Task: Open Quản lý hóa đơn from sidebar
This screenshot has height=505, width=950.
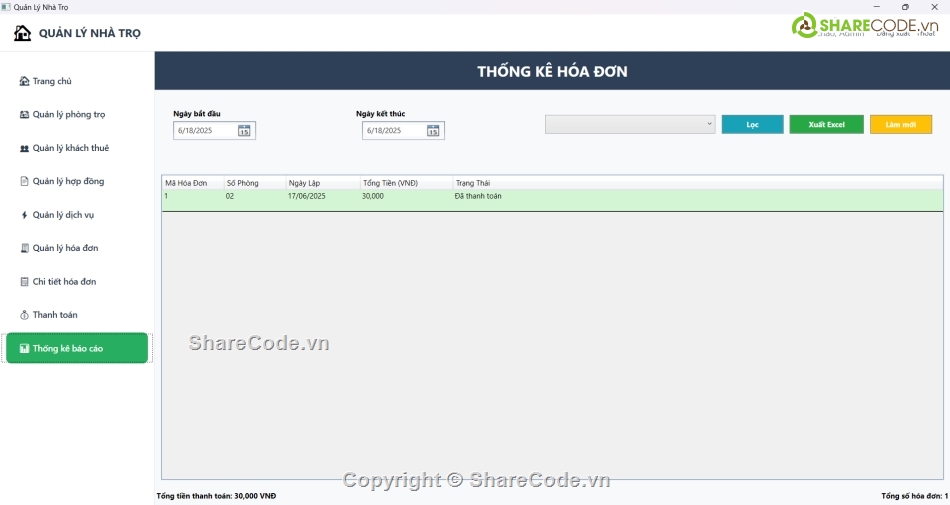Action: [x=65, y=248]
